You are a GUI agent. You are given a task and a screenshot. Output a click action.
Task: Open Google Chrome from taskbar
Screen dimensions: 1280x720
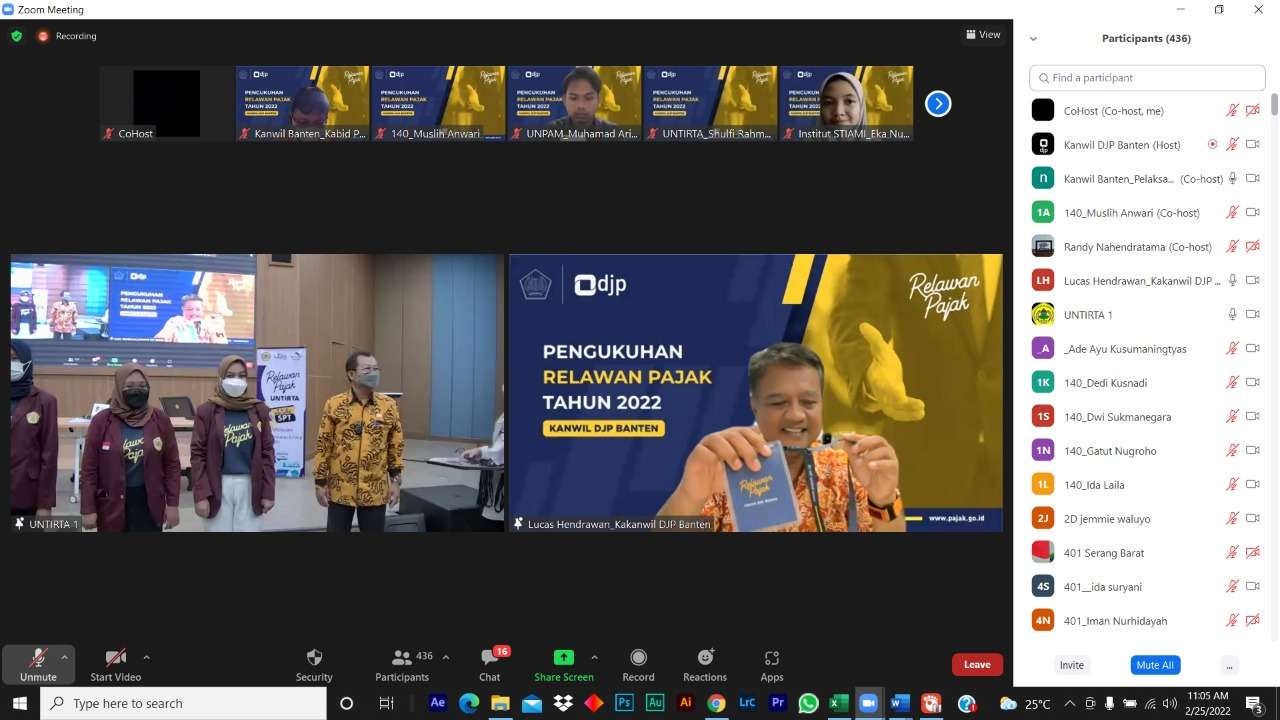[716, 703]
